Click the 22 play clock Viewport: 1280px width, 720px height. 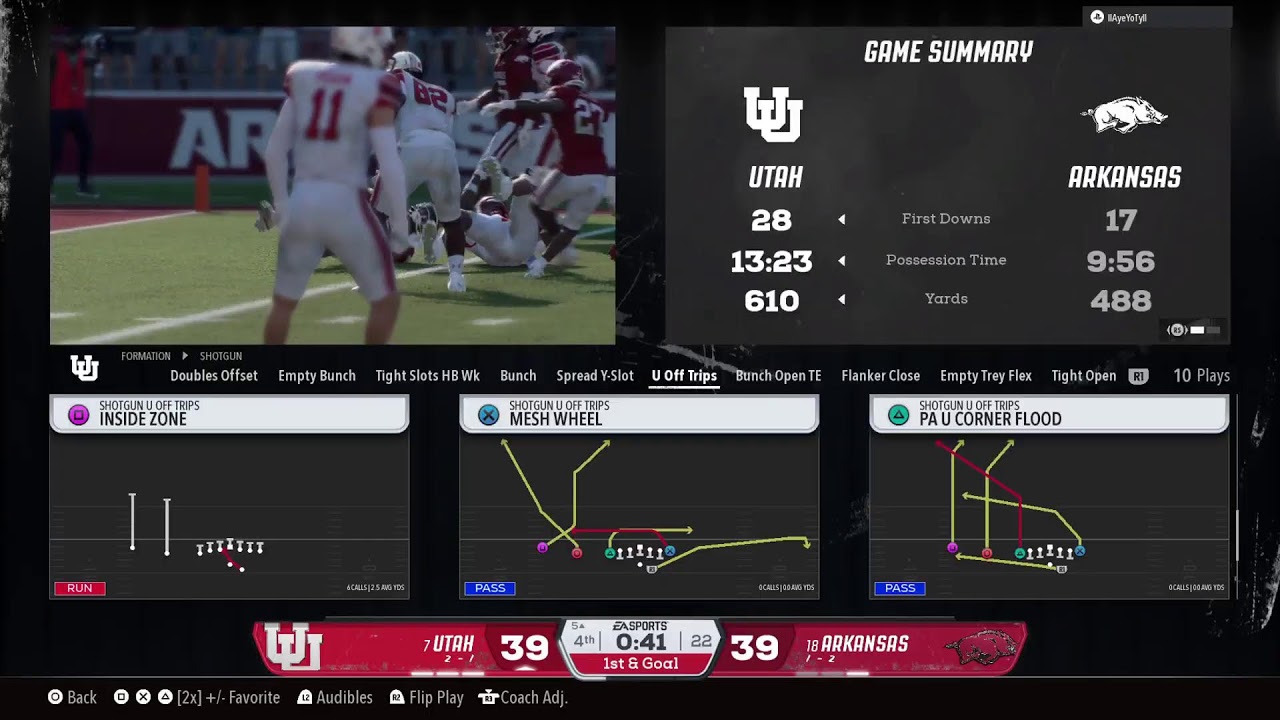(x=701, y=641)
